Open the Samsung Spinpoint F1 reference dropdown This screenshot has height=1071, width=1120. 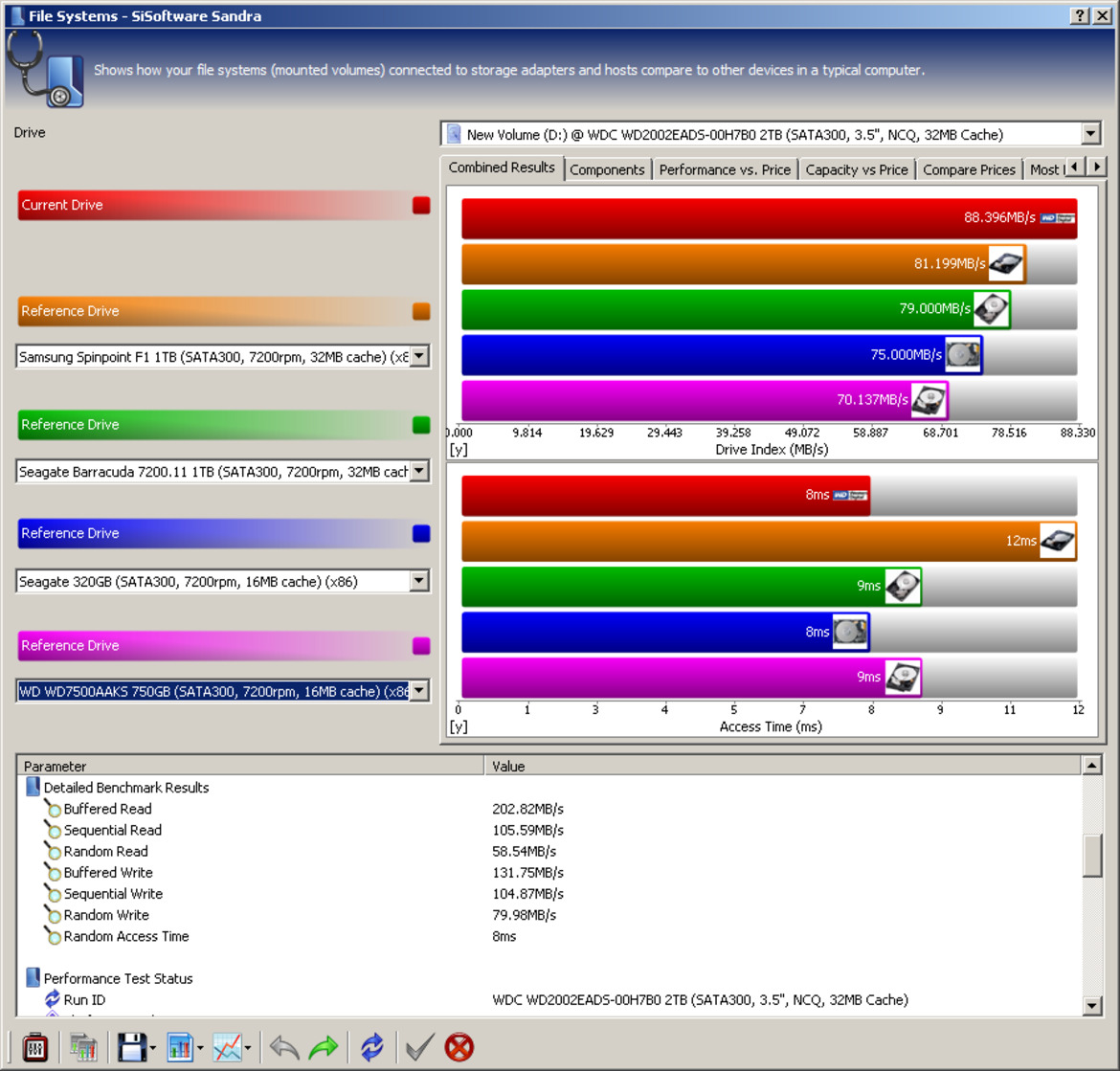point(419,356)
